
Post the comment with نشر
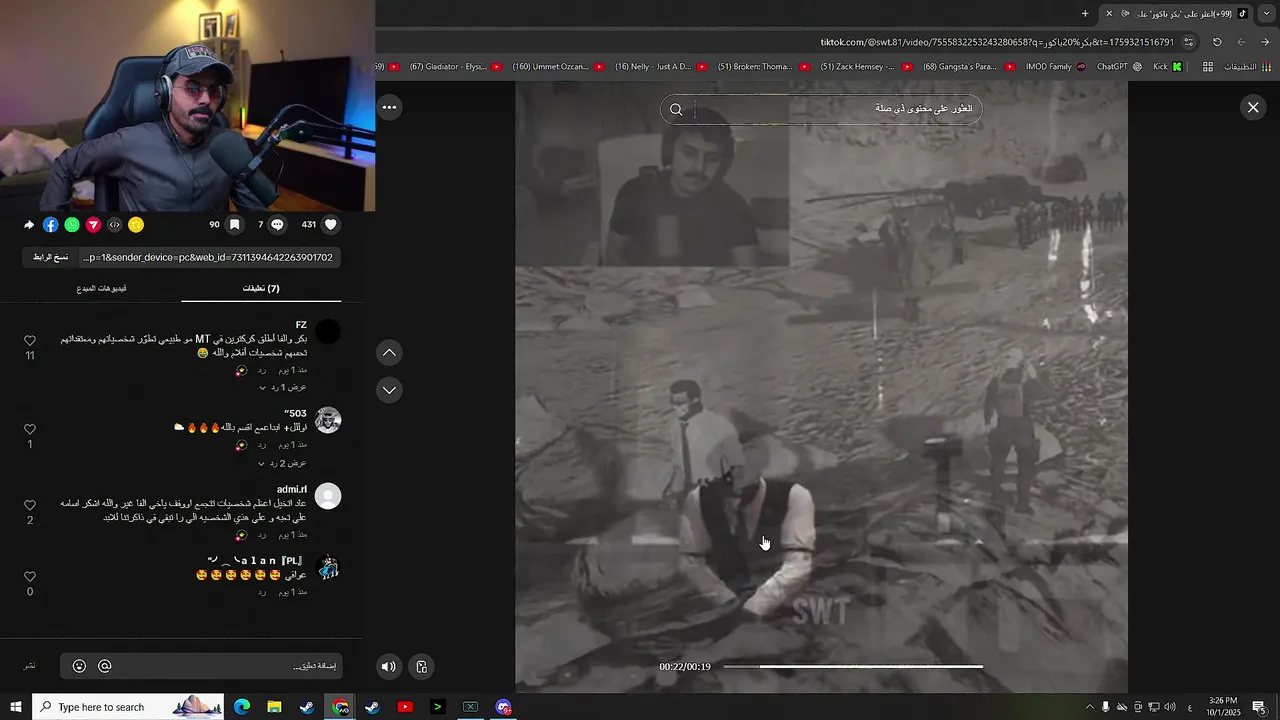30,666
